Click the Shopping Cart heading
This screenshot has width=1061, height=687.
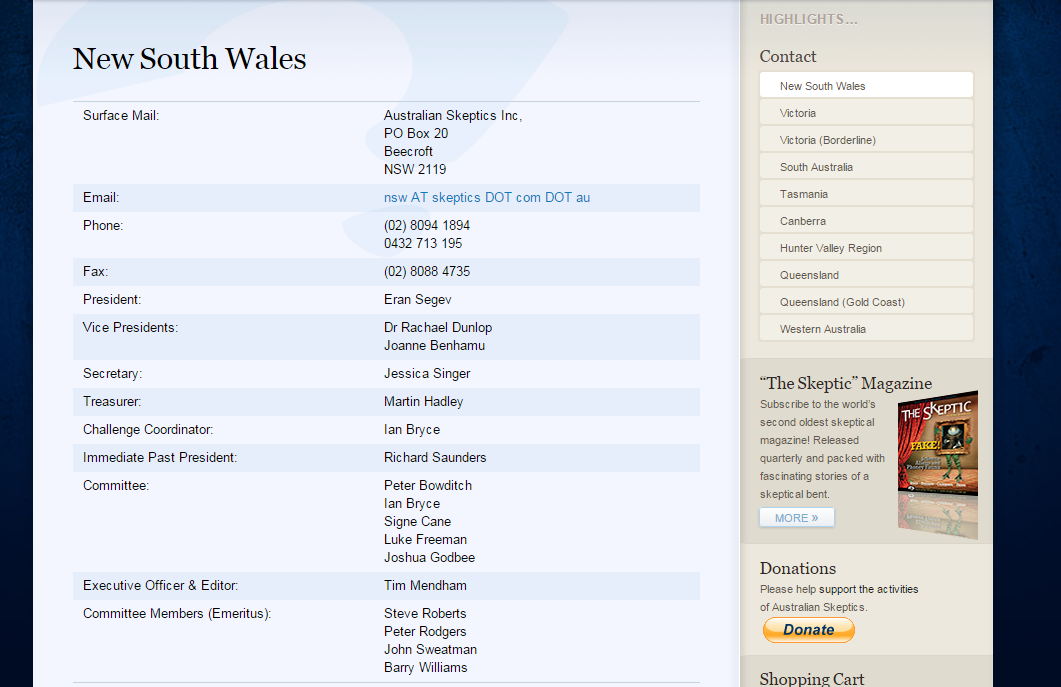(811, 678)
